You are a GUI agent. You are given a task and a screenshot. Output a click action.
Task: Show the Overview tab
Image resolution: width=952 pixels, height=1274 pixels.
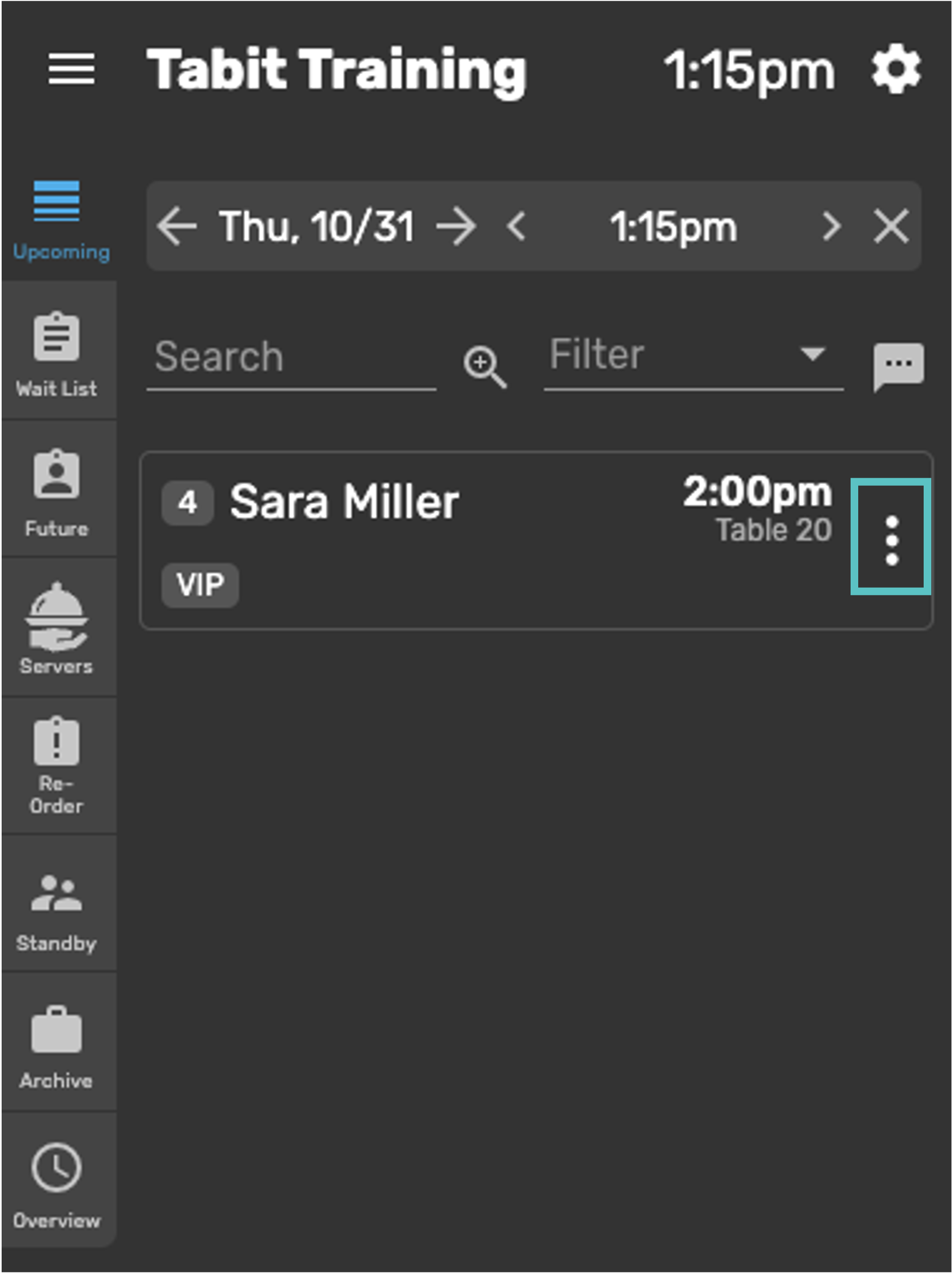pyautogui.click(x=57, y=1180)
